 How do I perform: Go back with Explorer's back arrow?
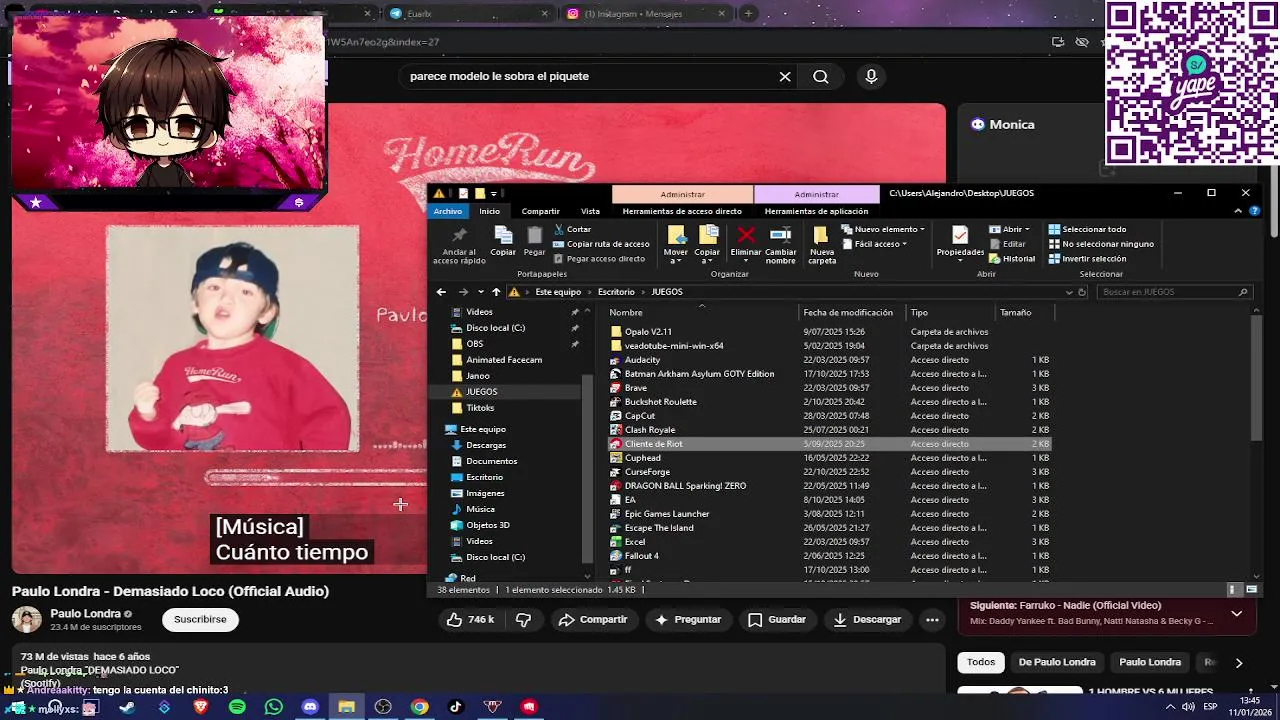point(441,292)
